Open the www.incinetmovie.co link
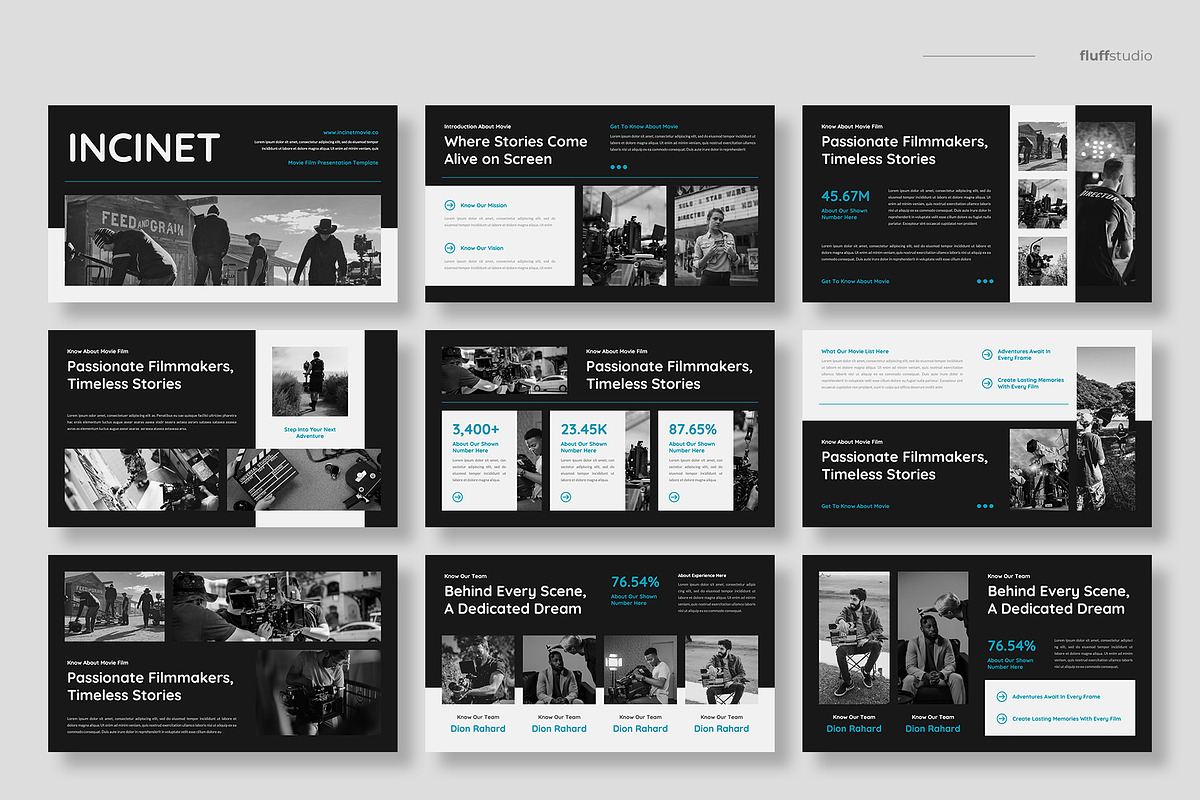The height and width of the screenshot is (800, 1200). 351,132
